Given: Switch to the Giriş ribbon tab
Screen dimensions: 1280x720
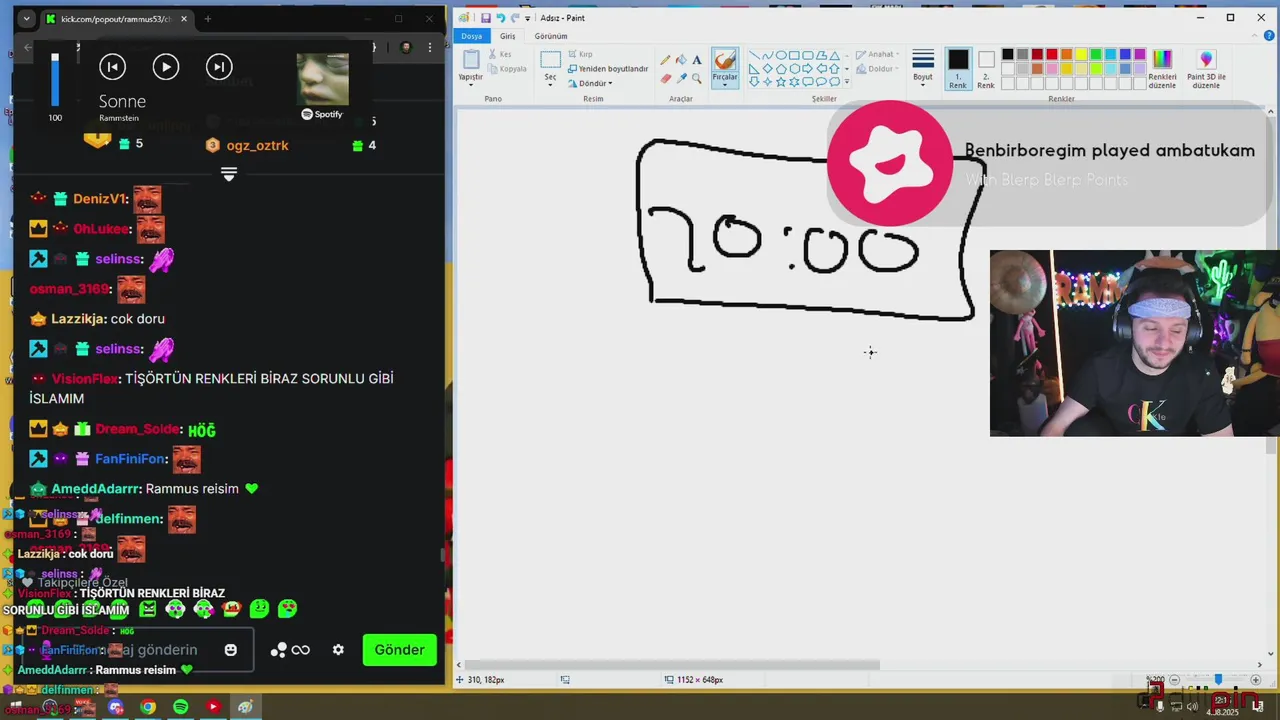Looking at the screenshot, I should coord(508,36).
